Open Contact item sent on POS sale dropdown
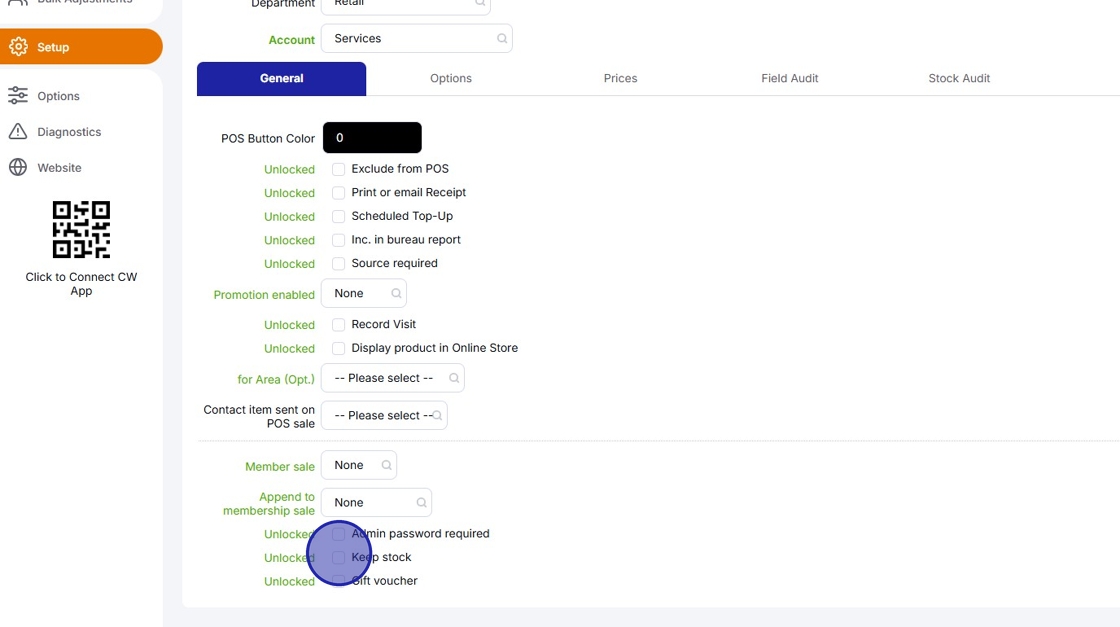This screenshot has height=627, width=1120. tap(384, 416)
